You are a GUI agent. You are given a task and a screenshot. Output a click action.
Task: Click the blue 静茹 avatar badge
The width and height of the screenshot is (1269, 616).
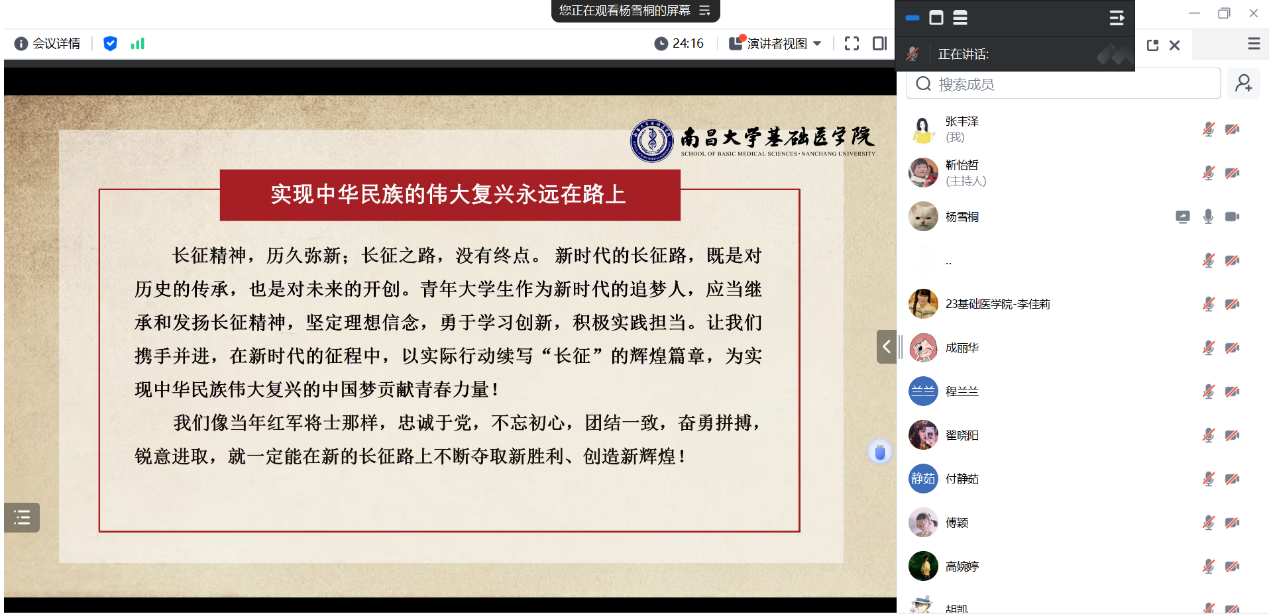[x=923, y=479]
